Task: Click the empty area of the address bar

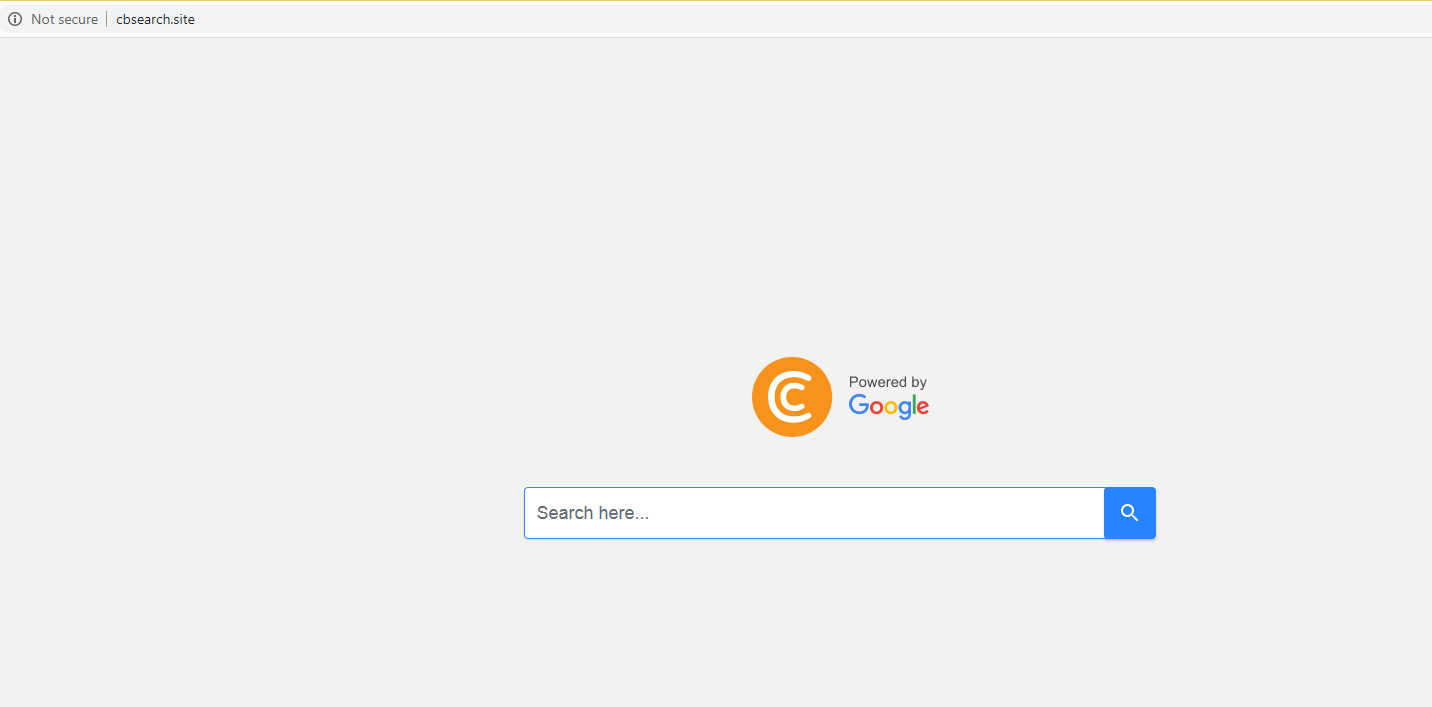Action: point(800,19)
